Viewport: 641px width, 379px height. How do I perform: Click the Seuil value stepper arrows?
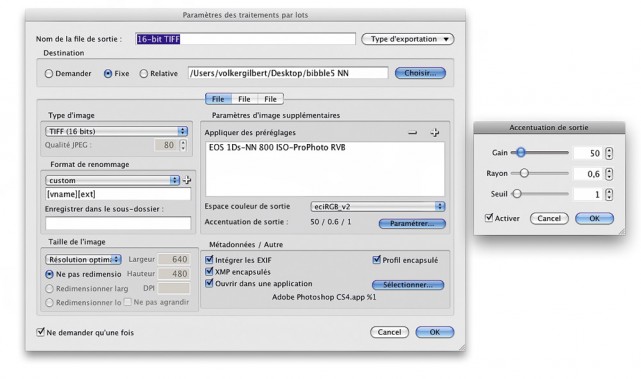tap(609, 194)
